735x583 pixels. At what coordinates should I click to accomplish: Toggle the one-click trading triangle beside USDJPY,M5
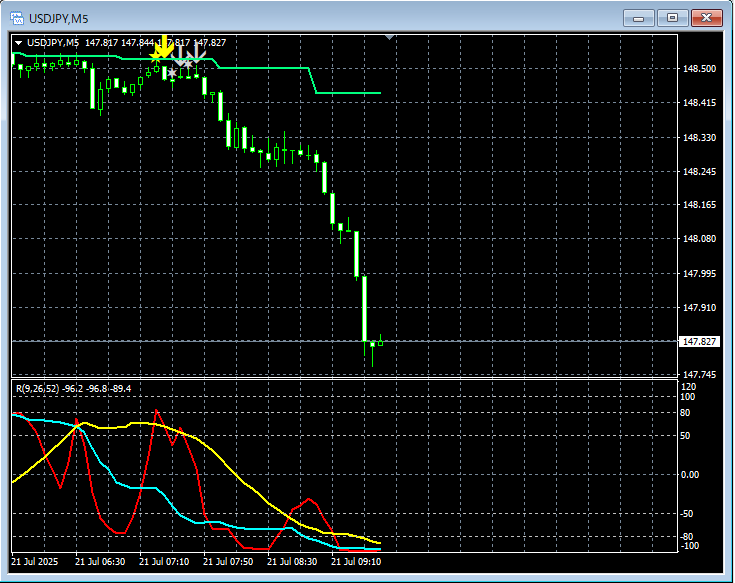click(19, 42)
